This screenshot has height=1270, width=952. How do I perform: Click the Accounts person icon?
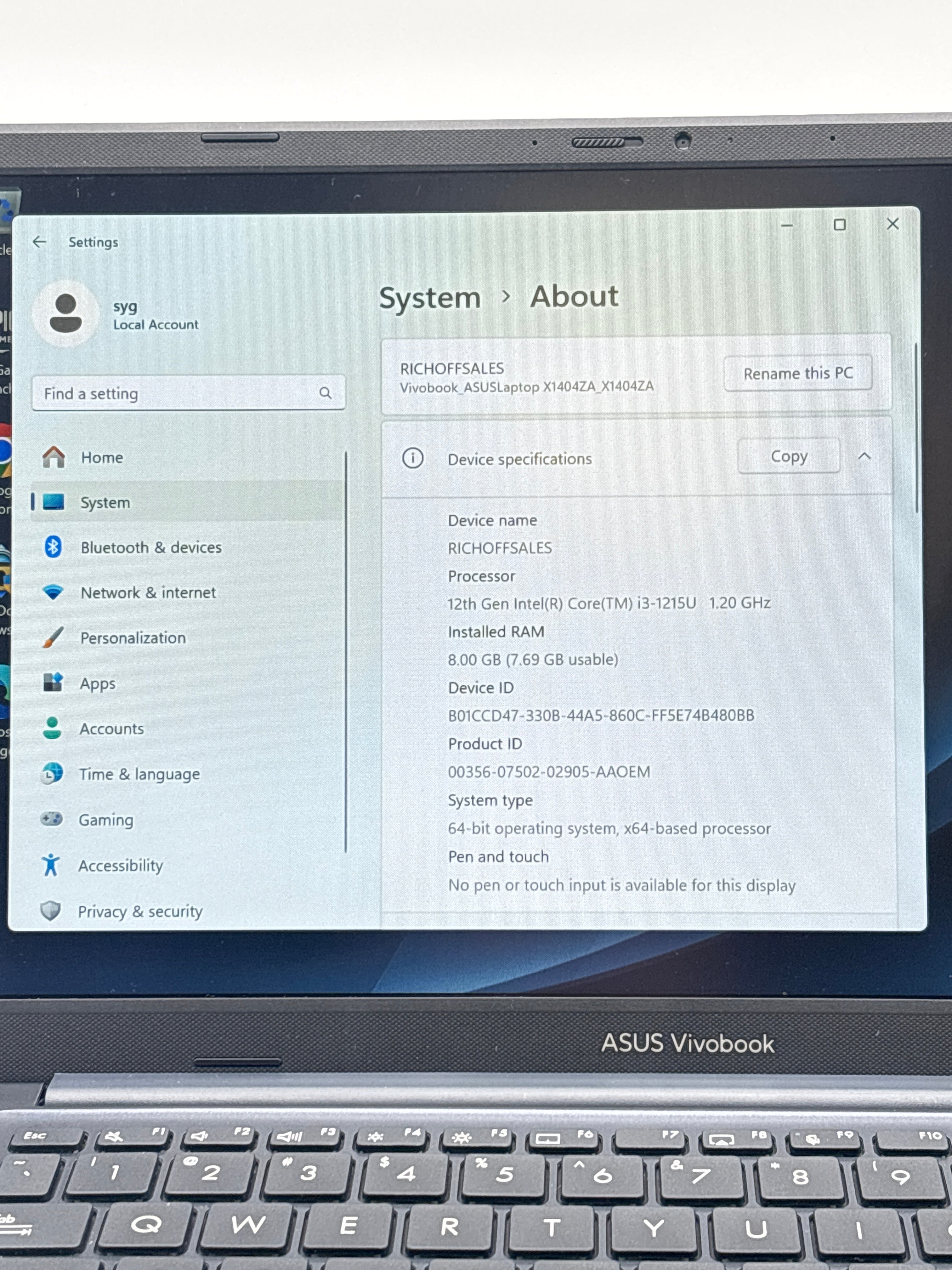[52, 728]
